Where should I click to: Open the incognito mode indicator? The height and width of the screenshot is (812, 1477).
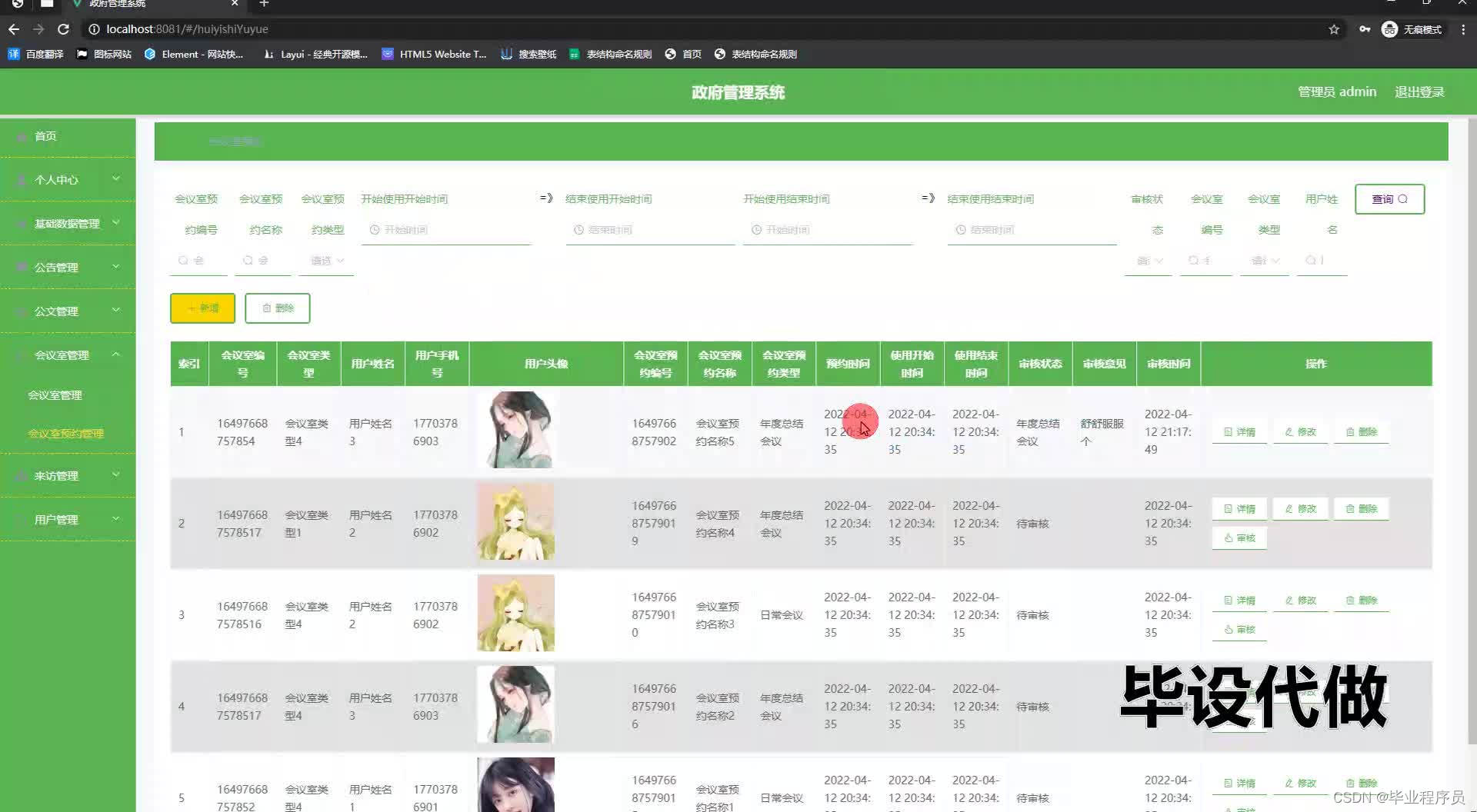[1412, 29]
